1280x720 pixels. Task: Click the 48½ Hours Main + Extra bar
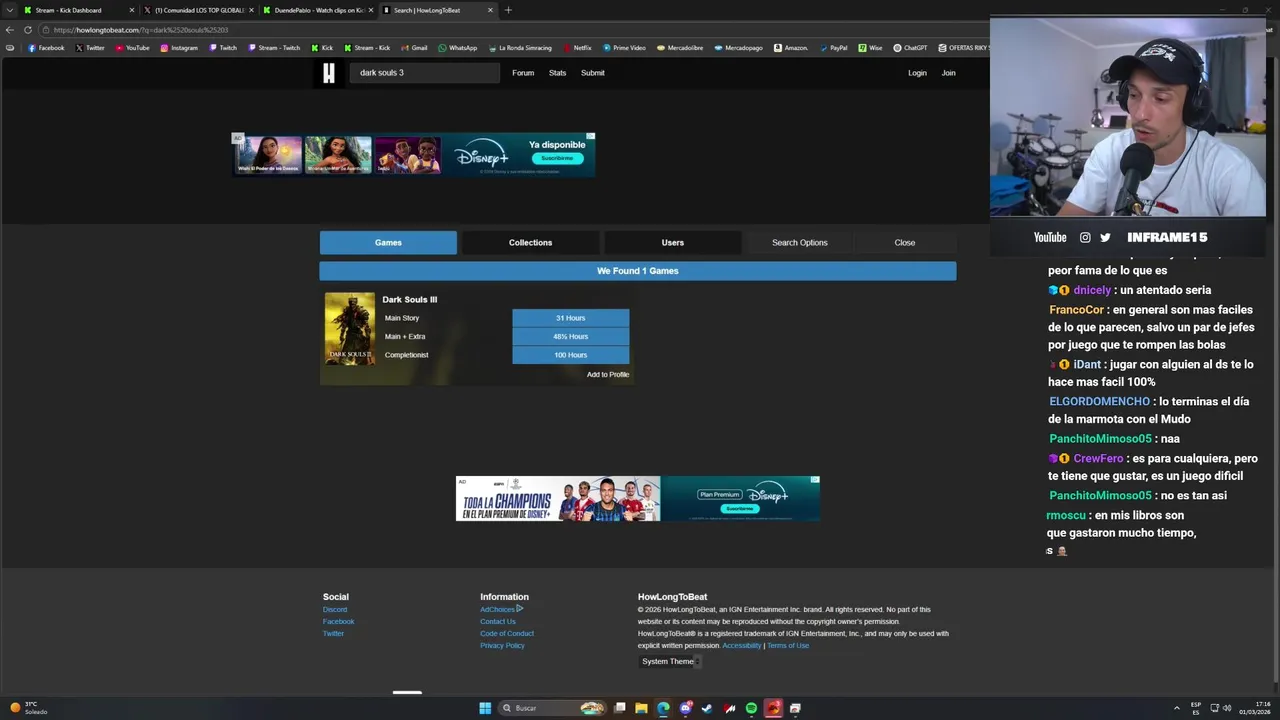[x=571, y=336]
